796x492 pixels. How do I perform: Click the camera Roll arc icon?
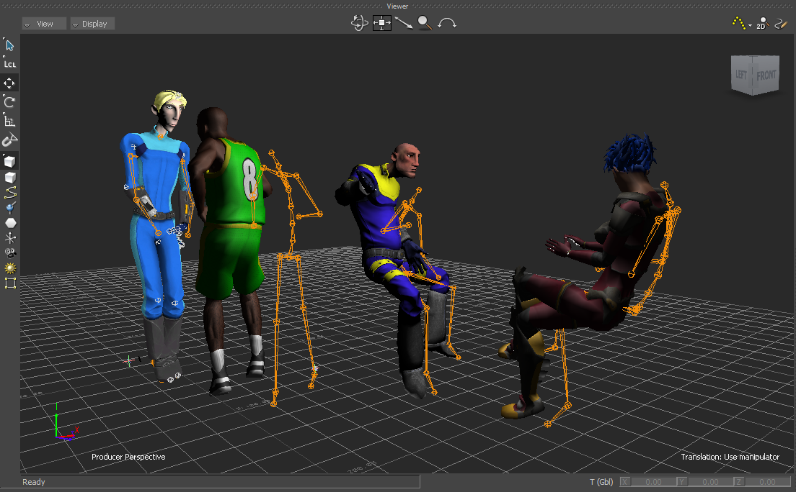pyautogui.click(x=447, y=22)
